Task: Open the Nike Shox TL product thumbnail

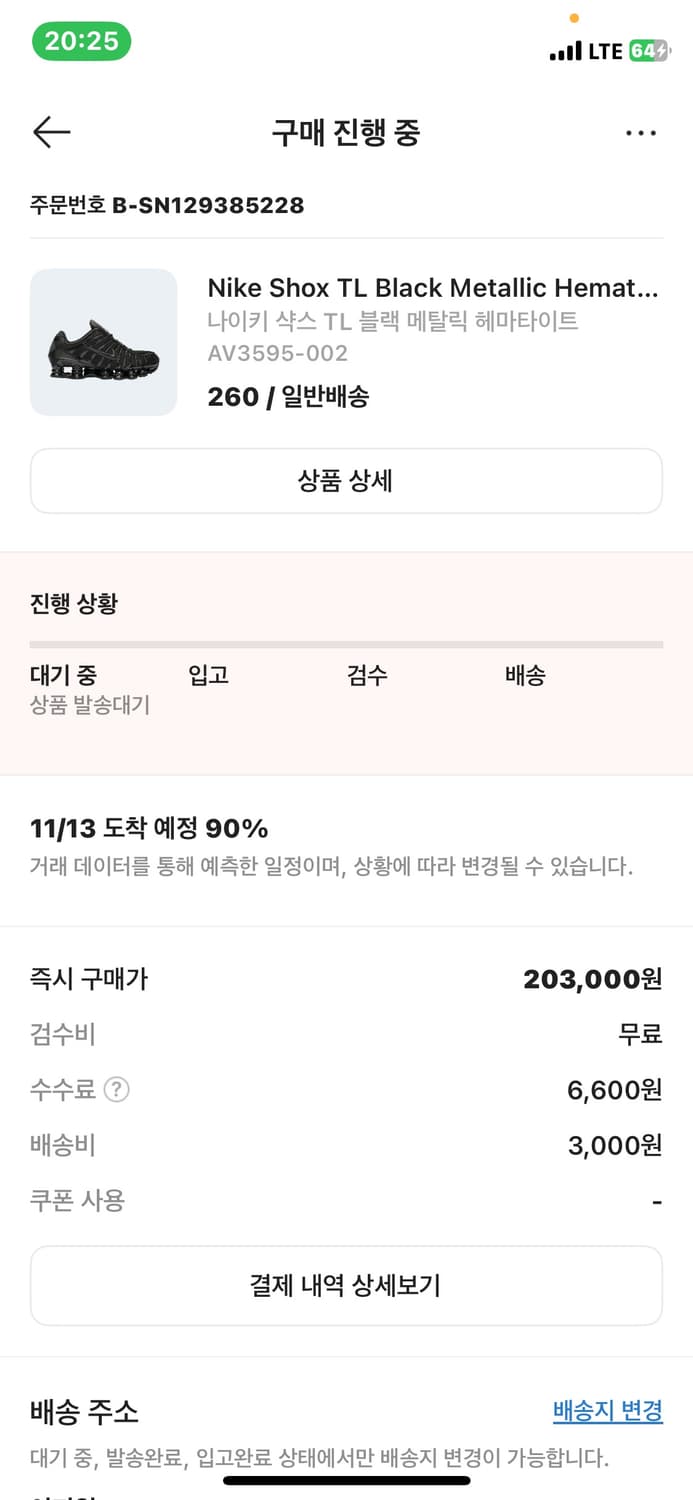Action: [105, 342]
